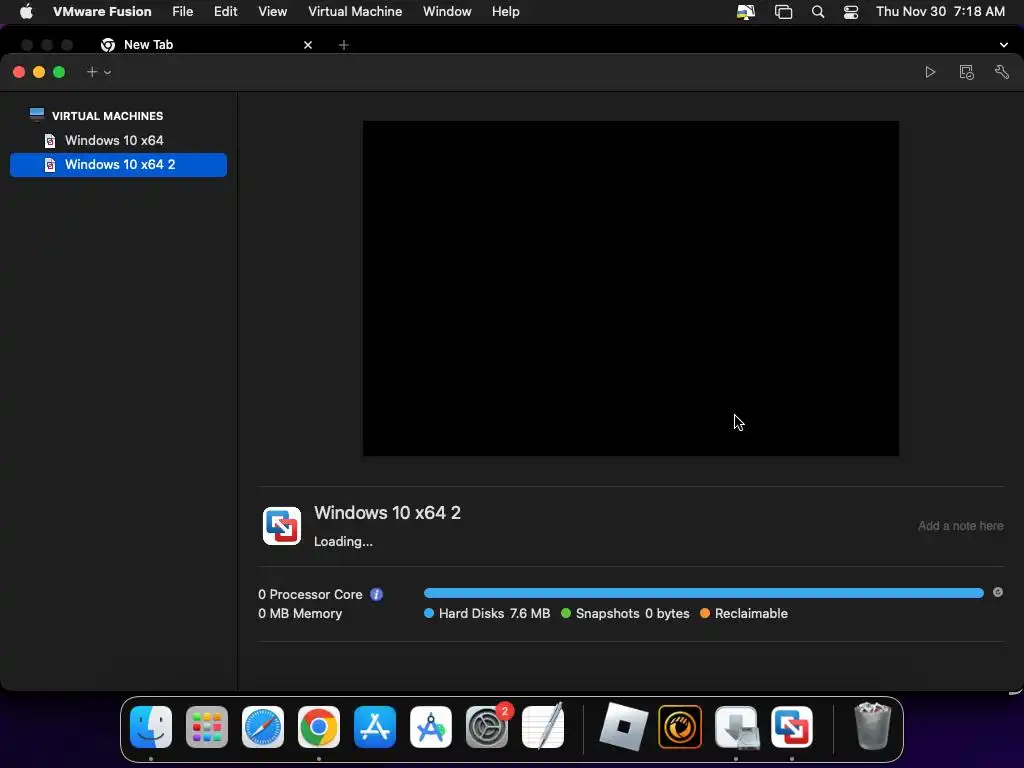
Task: Click the date and time in menu bar
Action: [x=940, y=11]
